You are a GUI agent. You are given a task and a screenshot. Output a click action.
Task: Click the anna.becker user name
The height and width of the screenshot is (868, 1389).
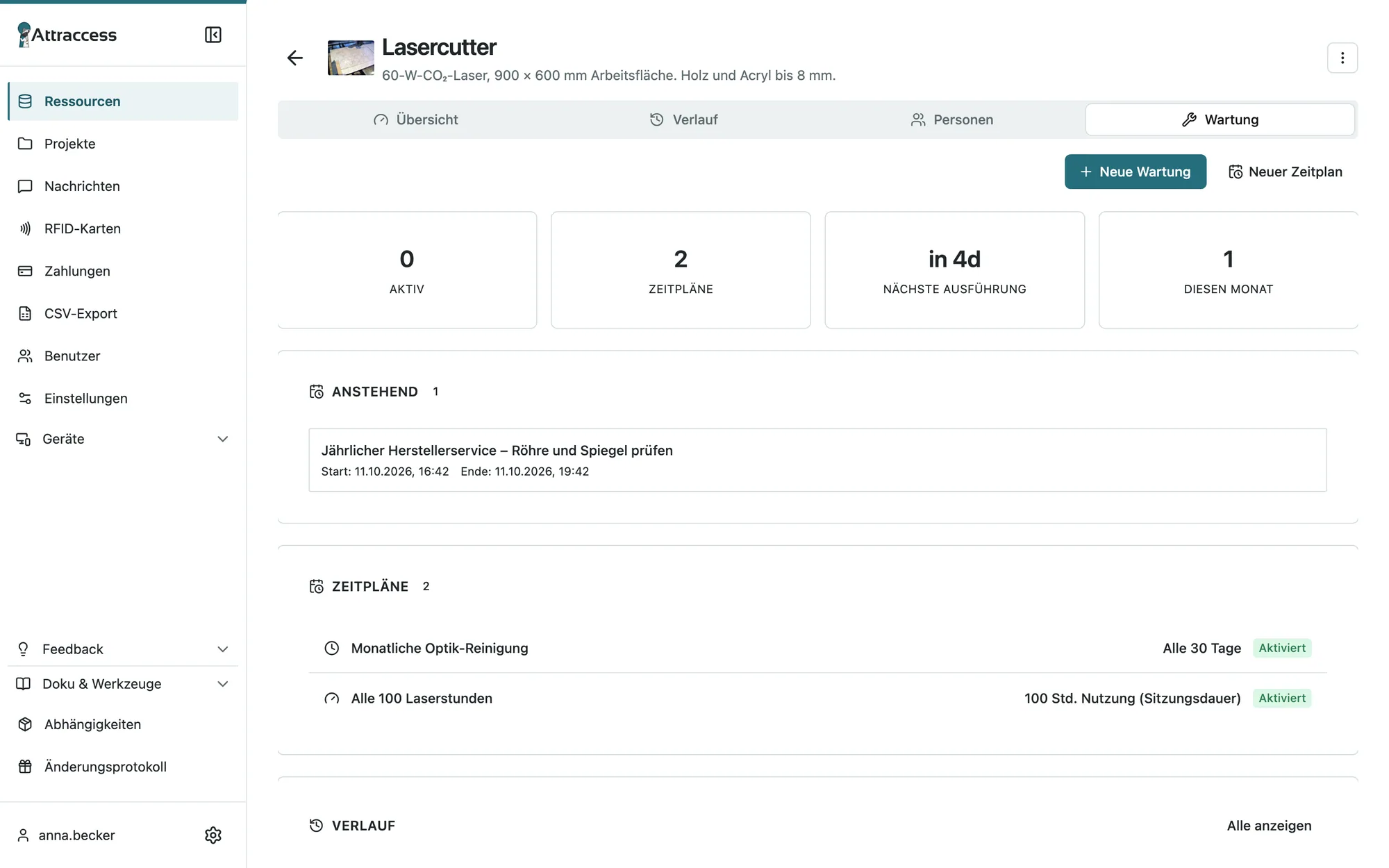tap(76, 835)
